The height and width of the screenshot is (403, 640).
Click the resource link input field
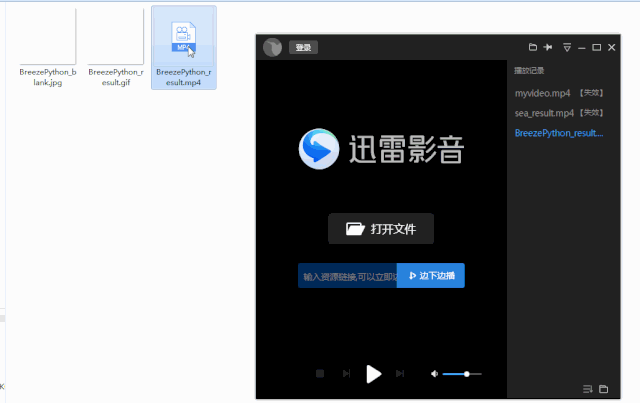347,276
